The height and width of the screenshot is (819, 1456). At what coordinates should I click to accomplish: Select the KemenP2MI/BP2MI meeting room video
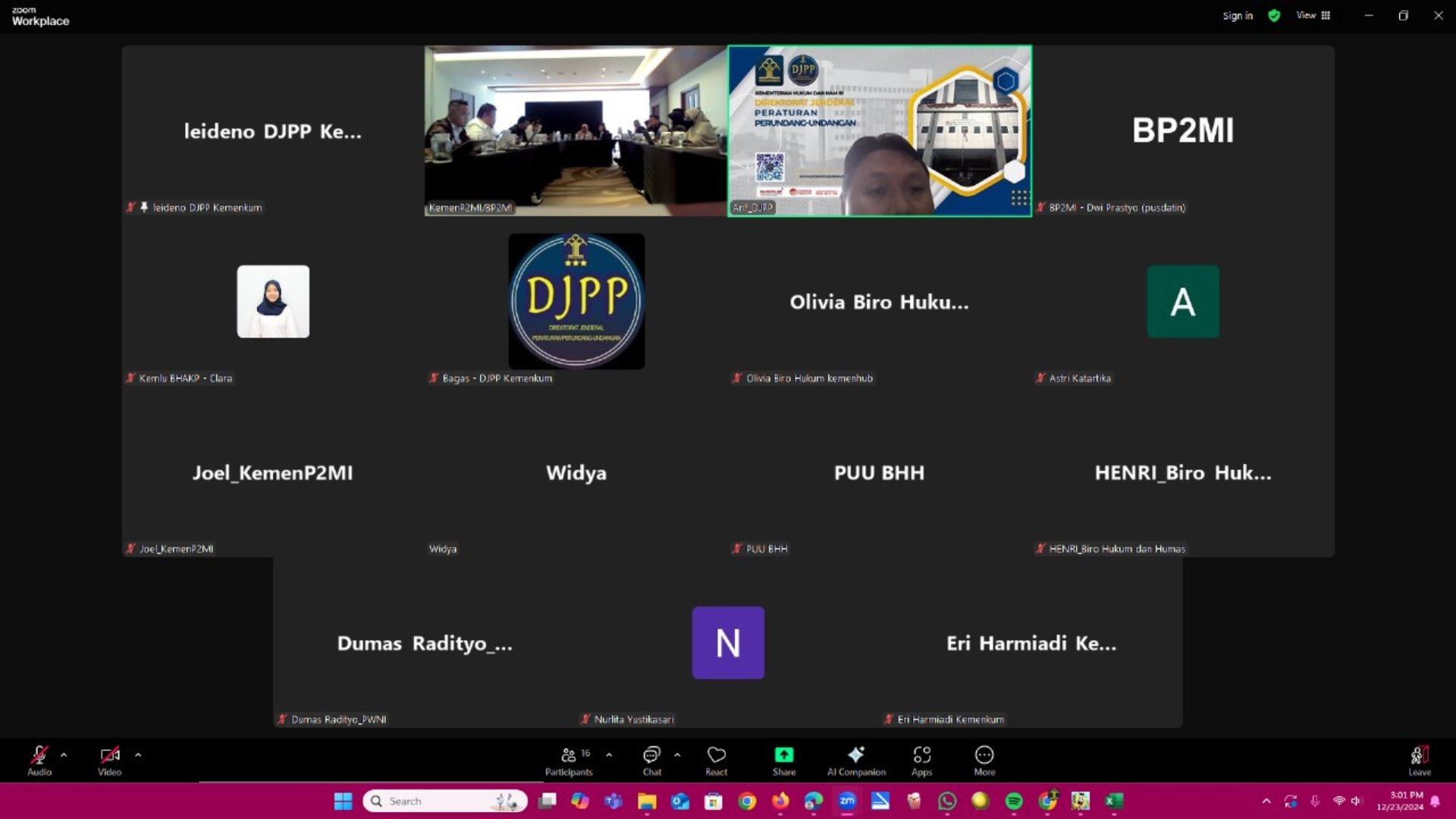coord(576,131)
